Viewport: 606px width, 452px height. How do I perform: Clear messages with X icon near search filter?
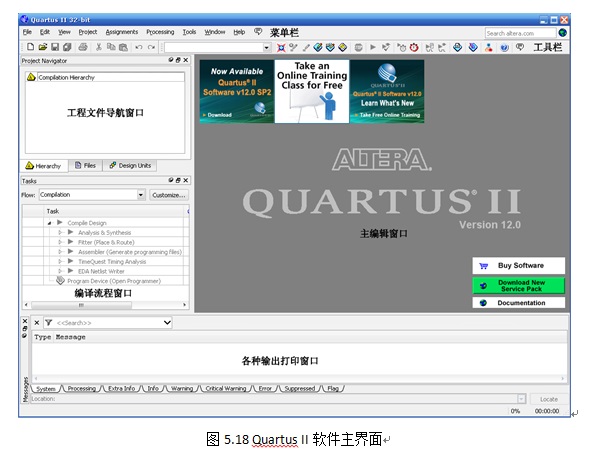tap(37, 323)
